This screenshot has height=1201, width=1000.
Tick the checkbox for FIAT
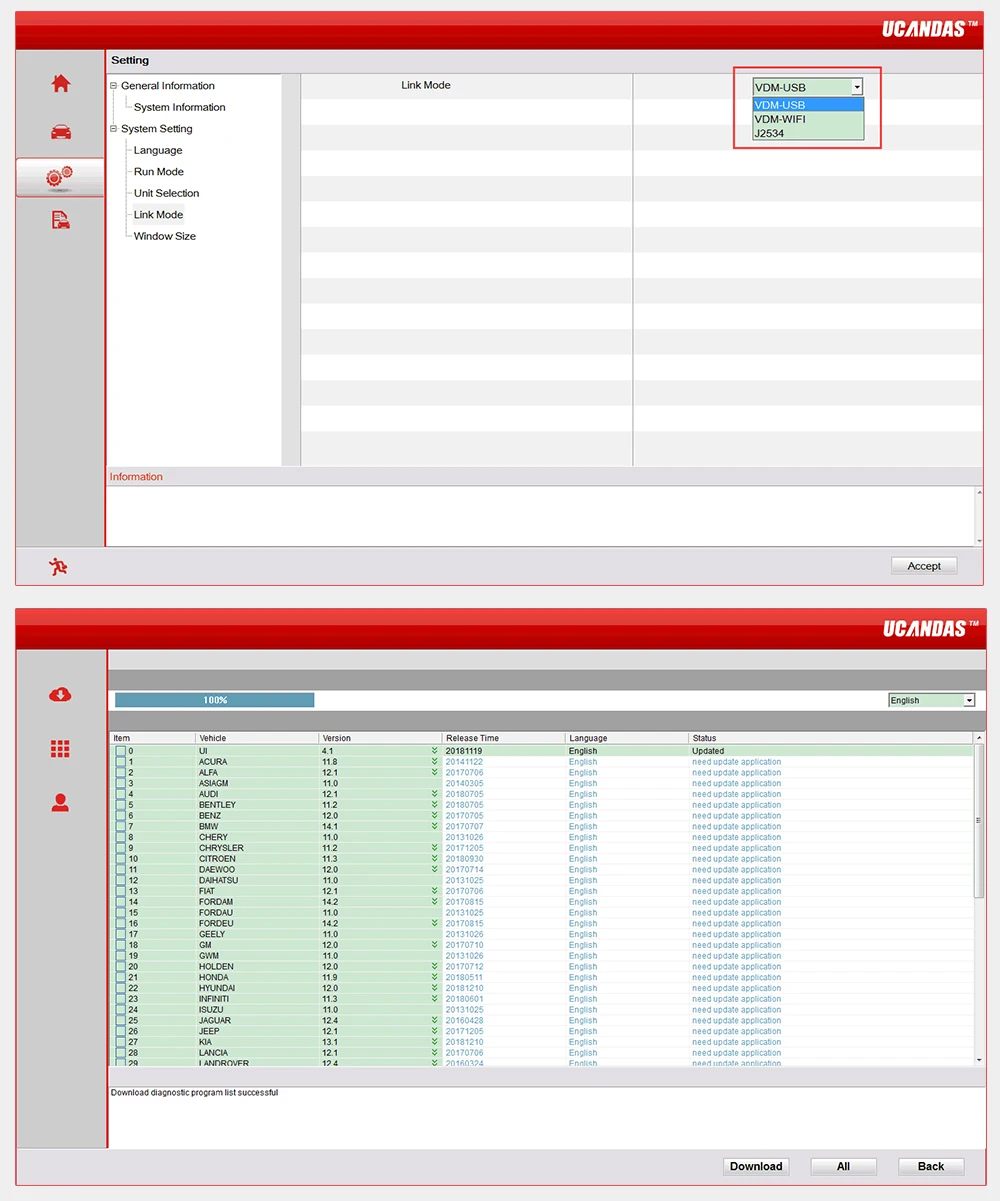pos(120,891)
